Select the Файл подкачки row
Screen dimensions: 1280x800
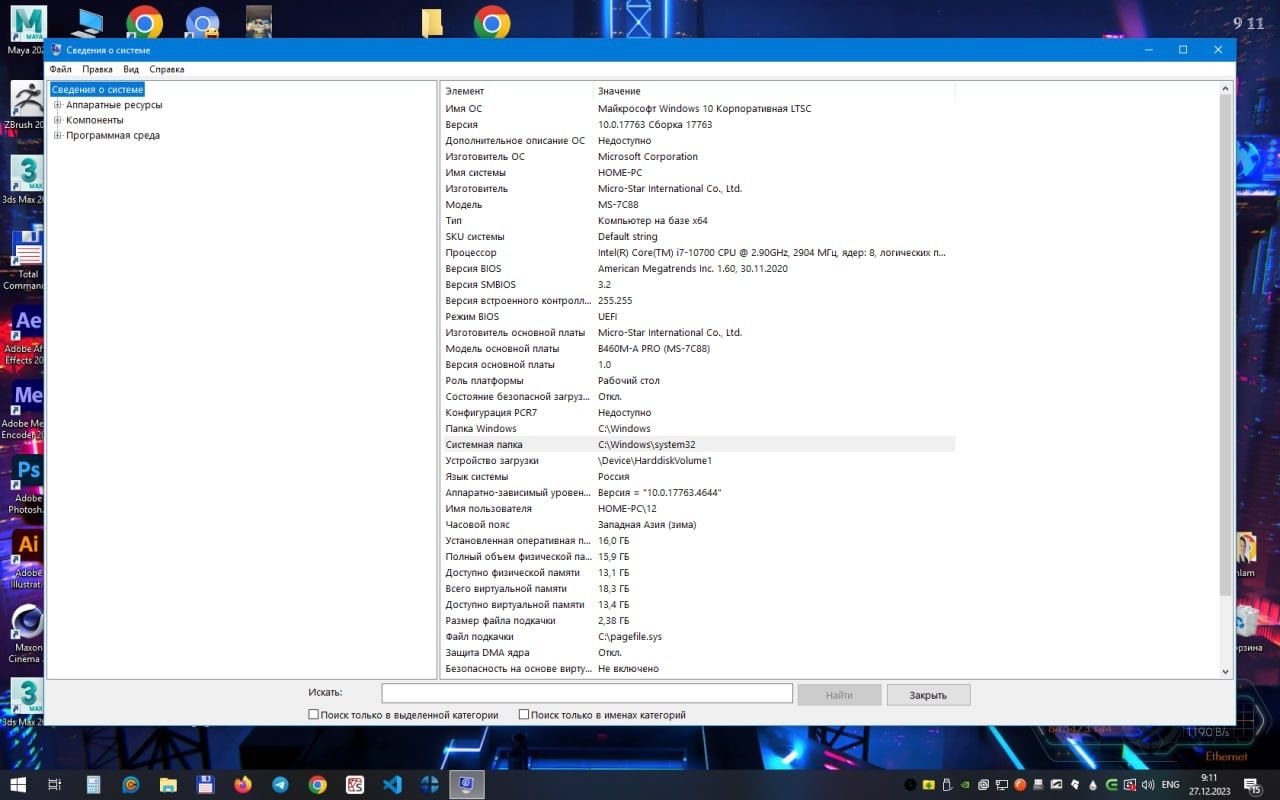[698, 636]
